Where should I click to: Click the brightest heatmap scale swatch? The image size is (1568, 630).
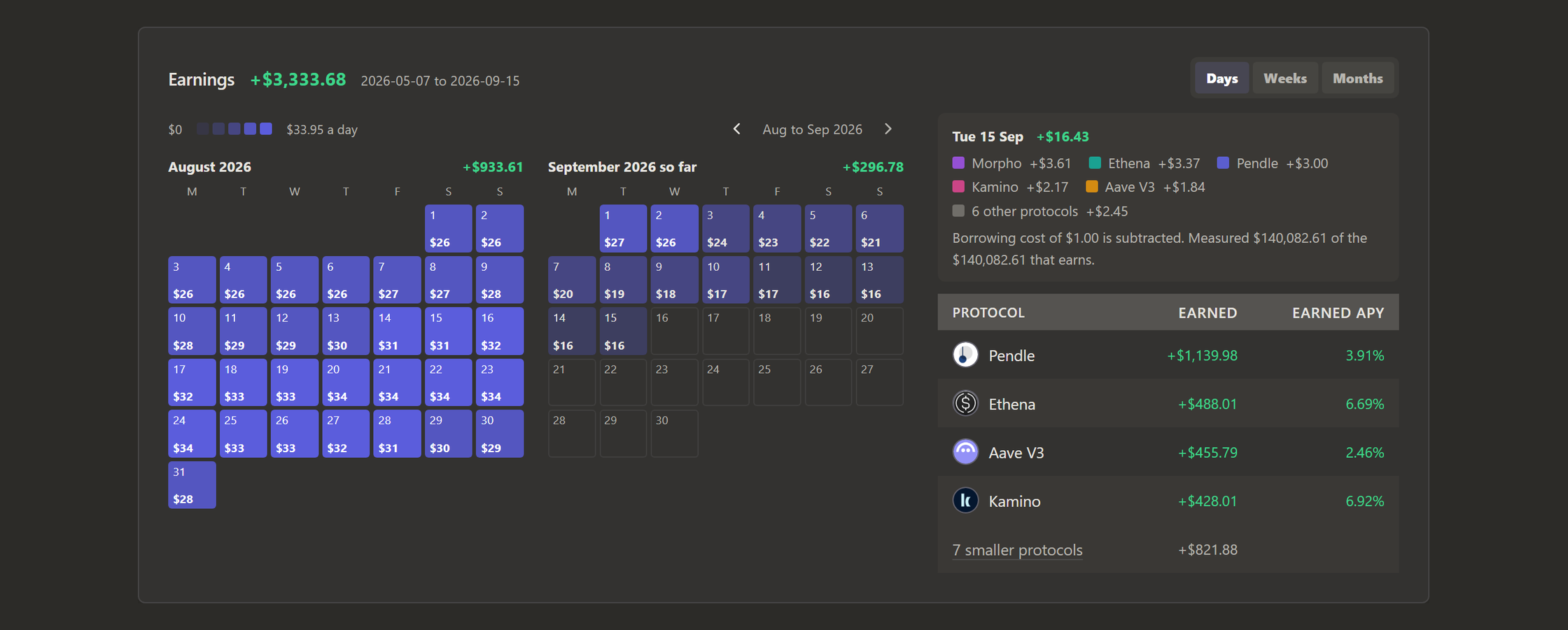(x=266, y=129)
